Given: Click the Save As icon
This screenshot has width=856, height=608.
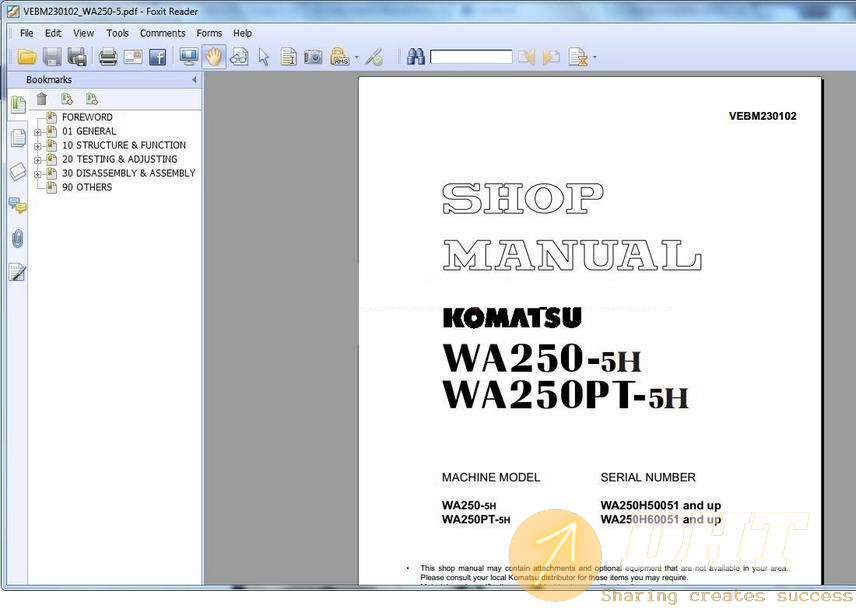Looking at the screenshot, I should [77, 57].
